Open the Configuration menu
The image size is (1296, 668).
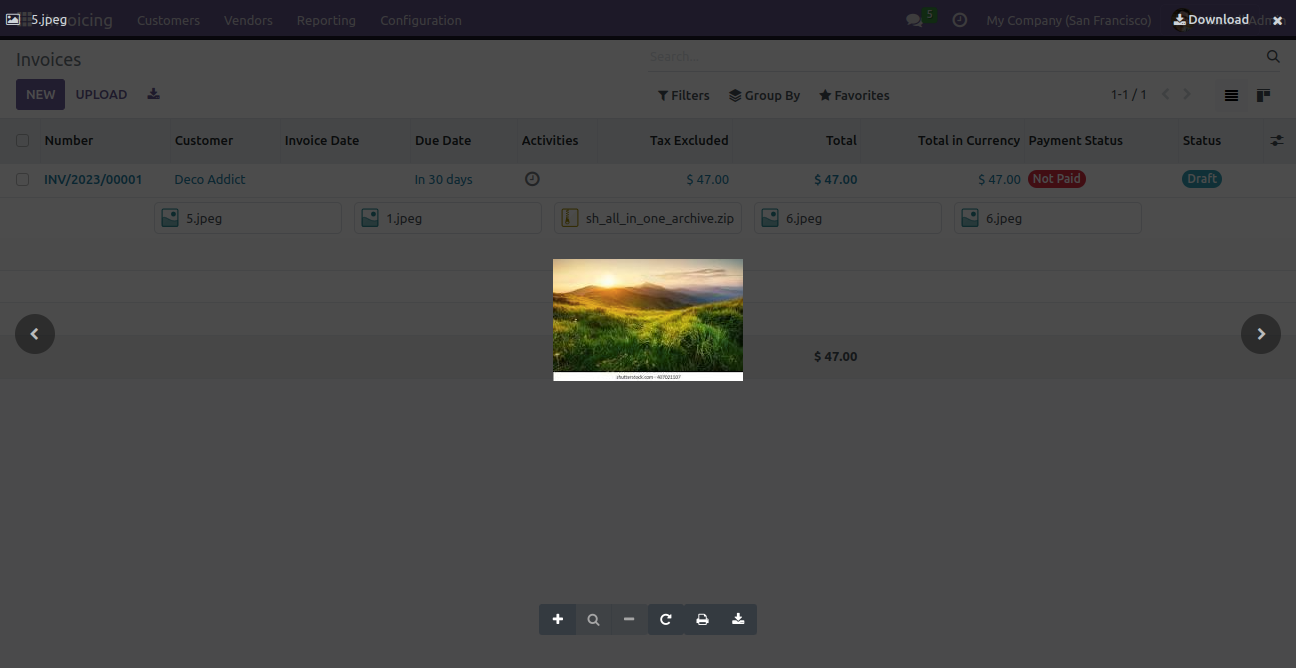point(421,20)
